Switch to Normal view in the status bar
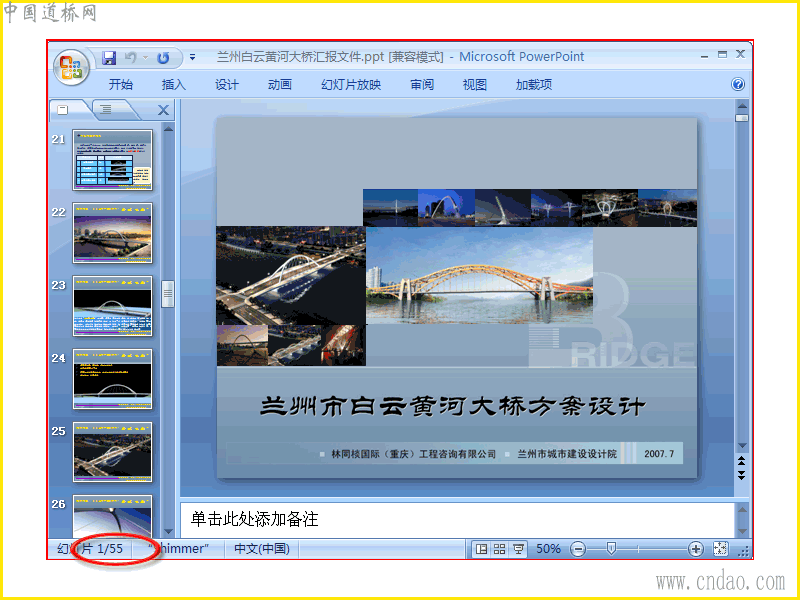Image resolution: width=800 pixels, height=600 pixels. [x=481, y=549]
